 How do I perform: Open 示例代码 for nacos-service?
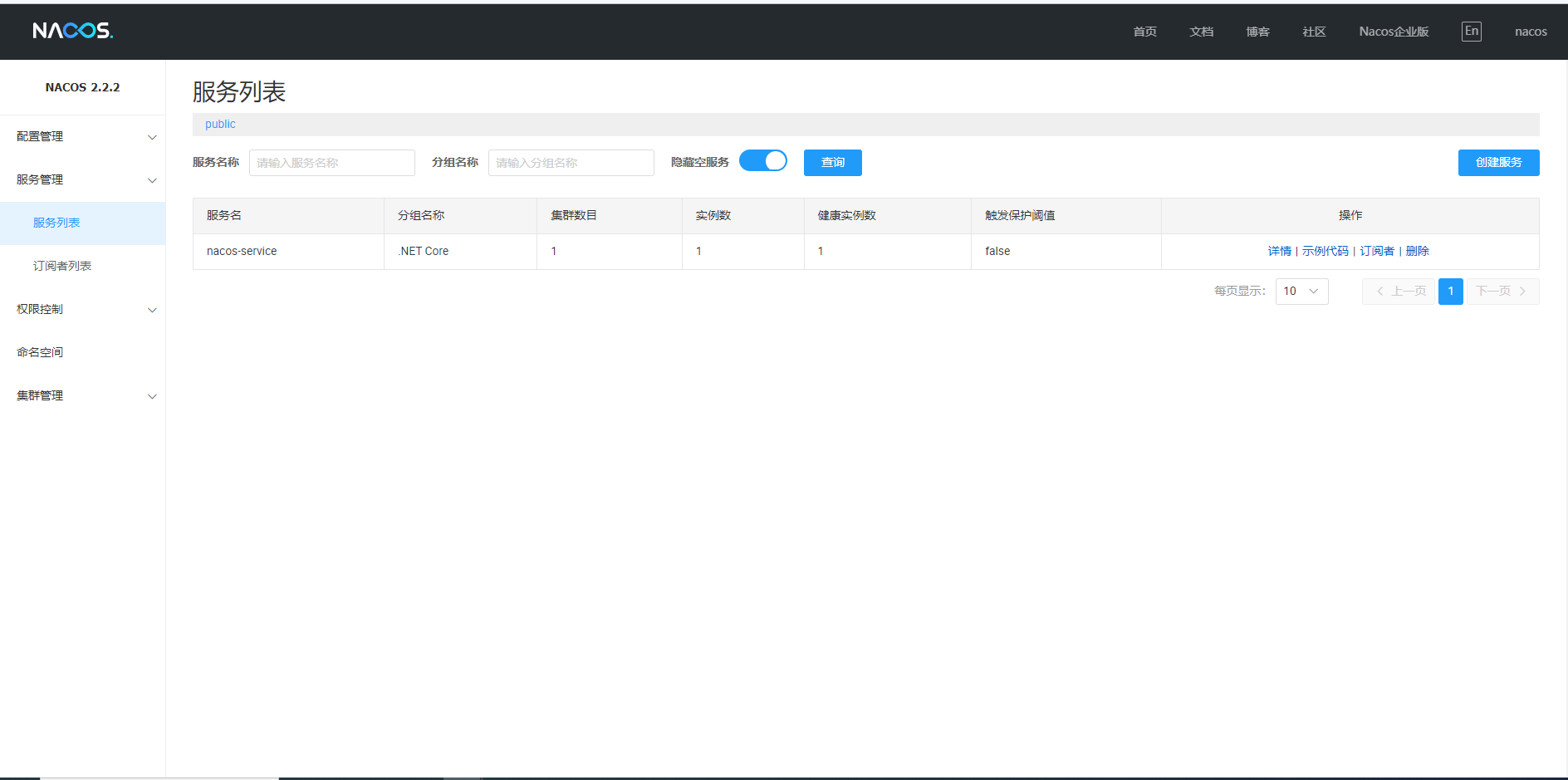point(1325,251)
